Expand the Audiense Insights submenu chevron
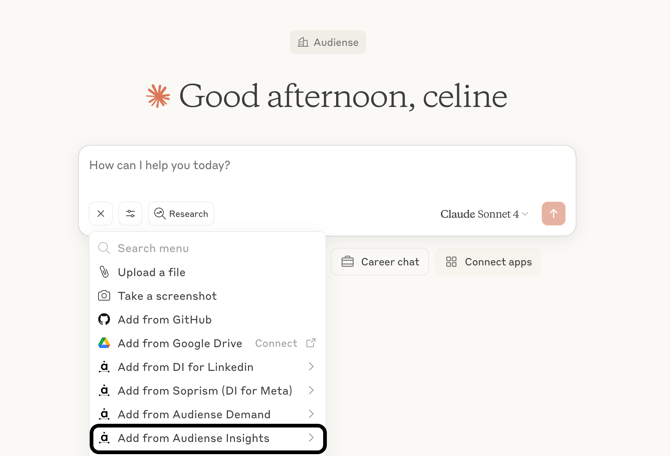 click(311, 438)
